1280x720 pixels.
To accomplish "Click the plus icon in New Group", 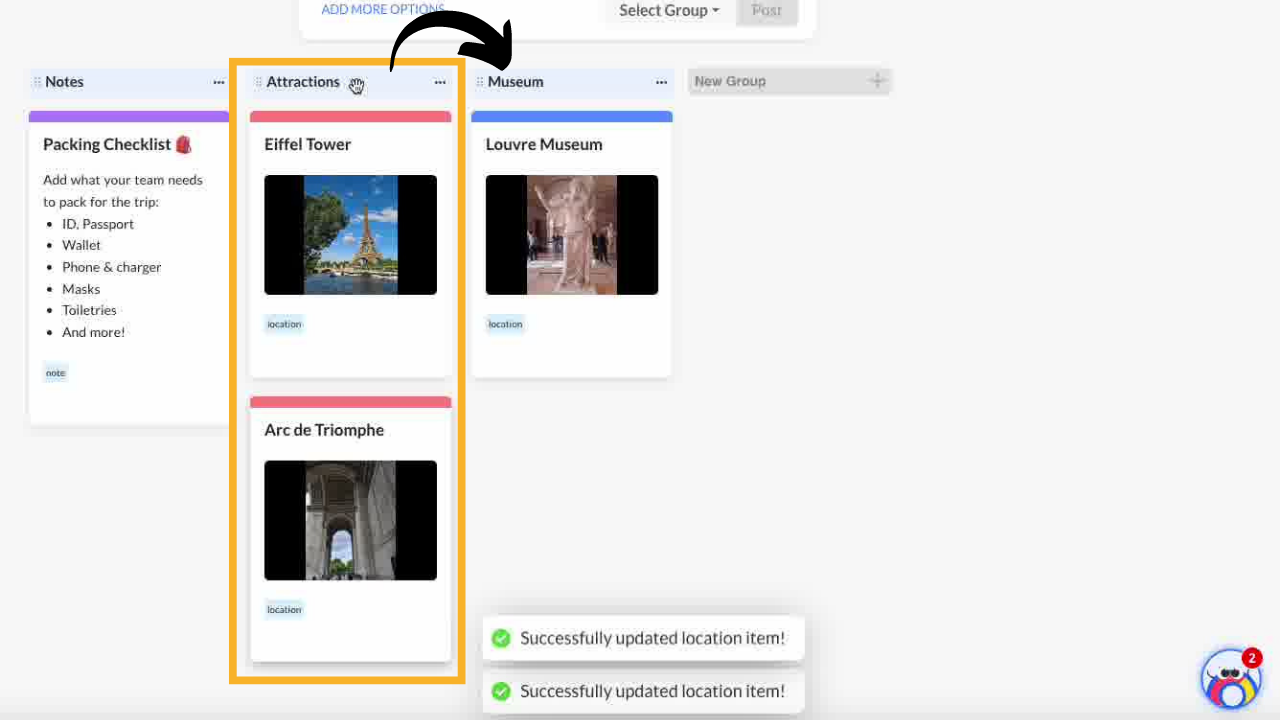I will pos(877,81).
